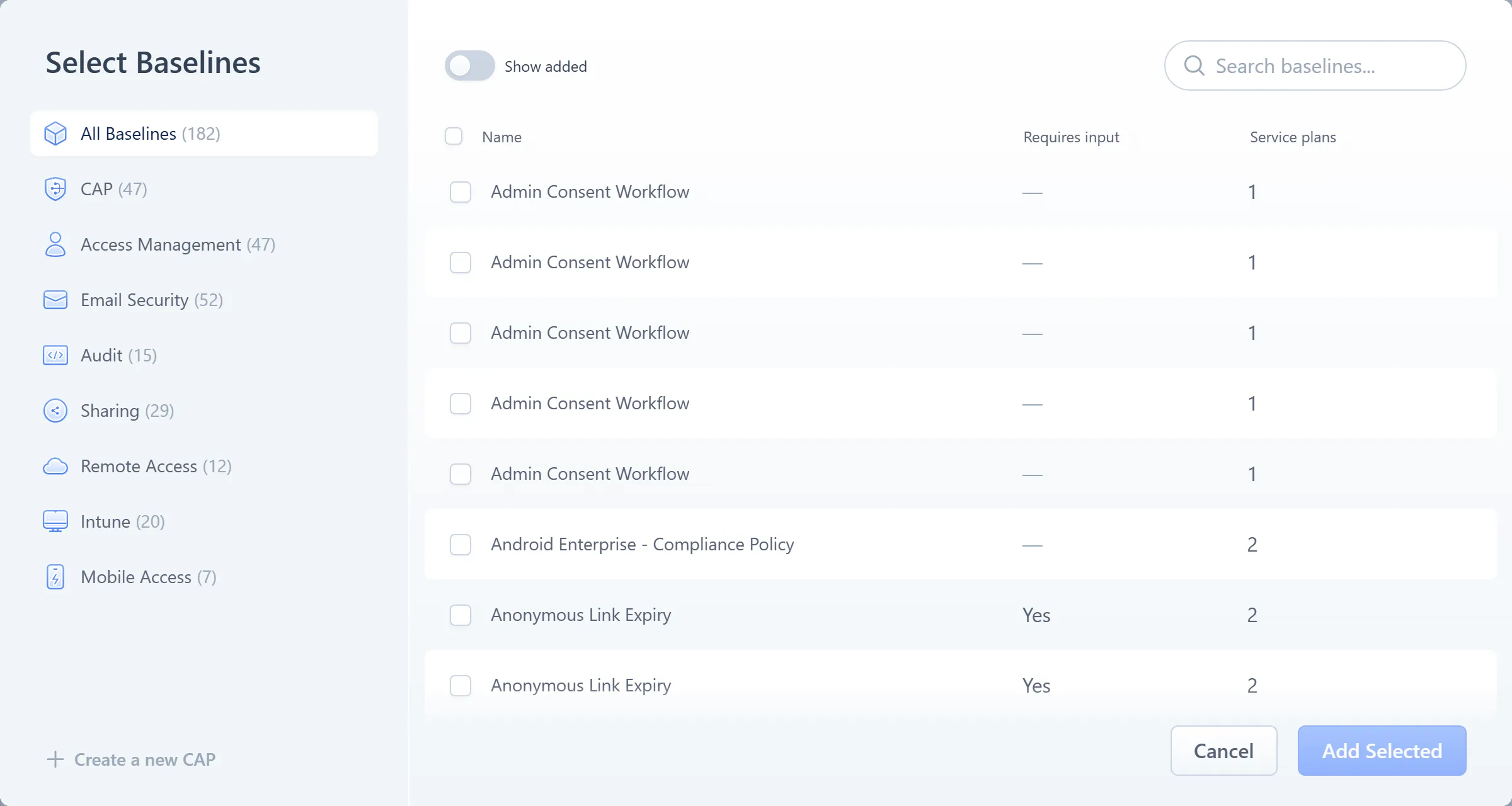Click the Intune monitor icon

pyautogui.click(x=55, y=521)
